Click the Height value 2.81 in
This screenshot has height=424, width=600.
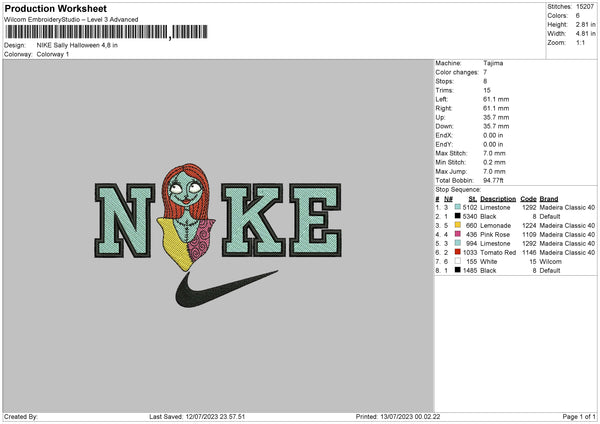[585, 24]
